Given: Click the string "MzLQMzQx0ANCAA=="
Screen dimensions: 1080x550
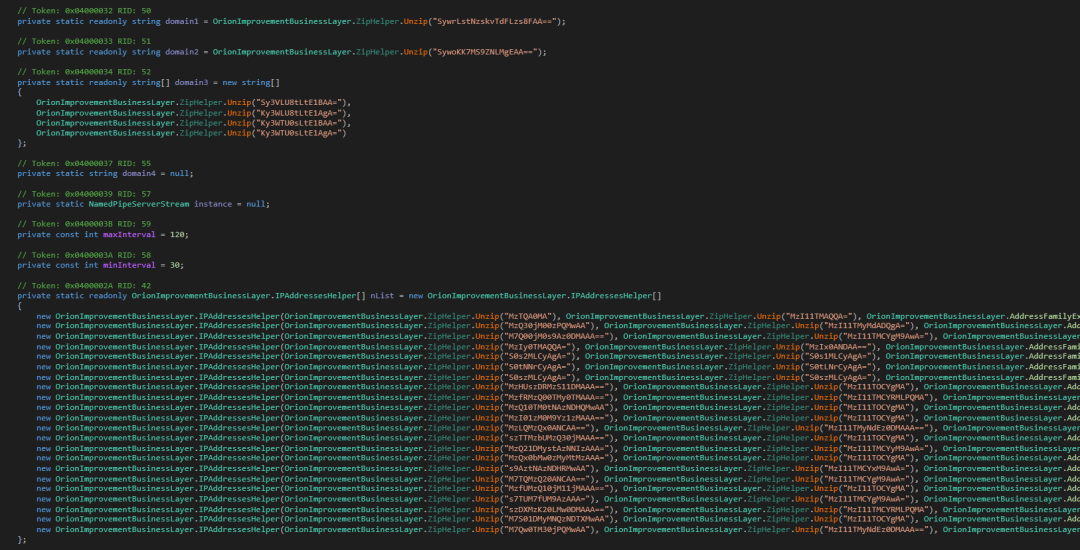Looking at the screenshot, I should click(x=546, y=427).
